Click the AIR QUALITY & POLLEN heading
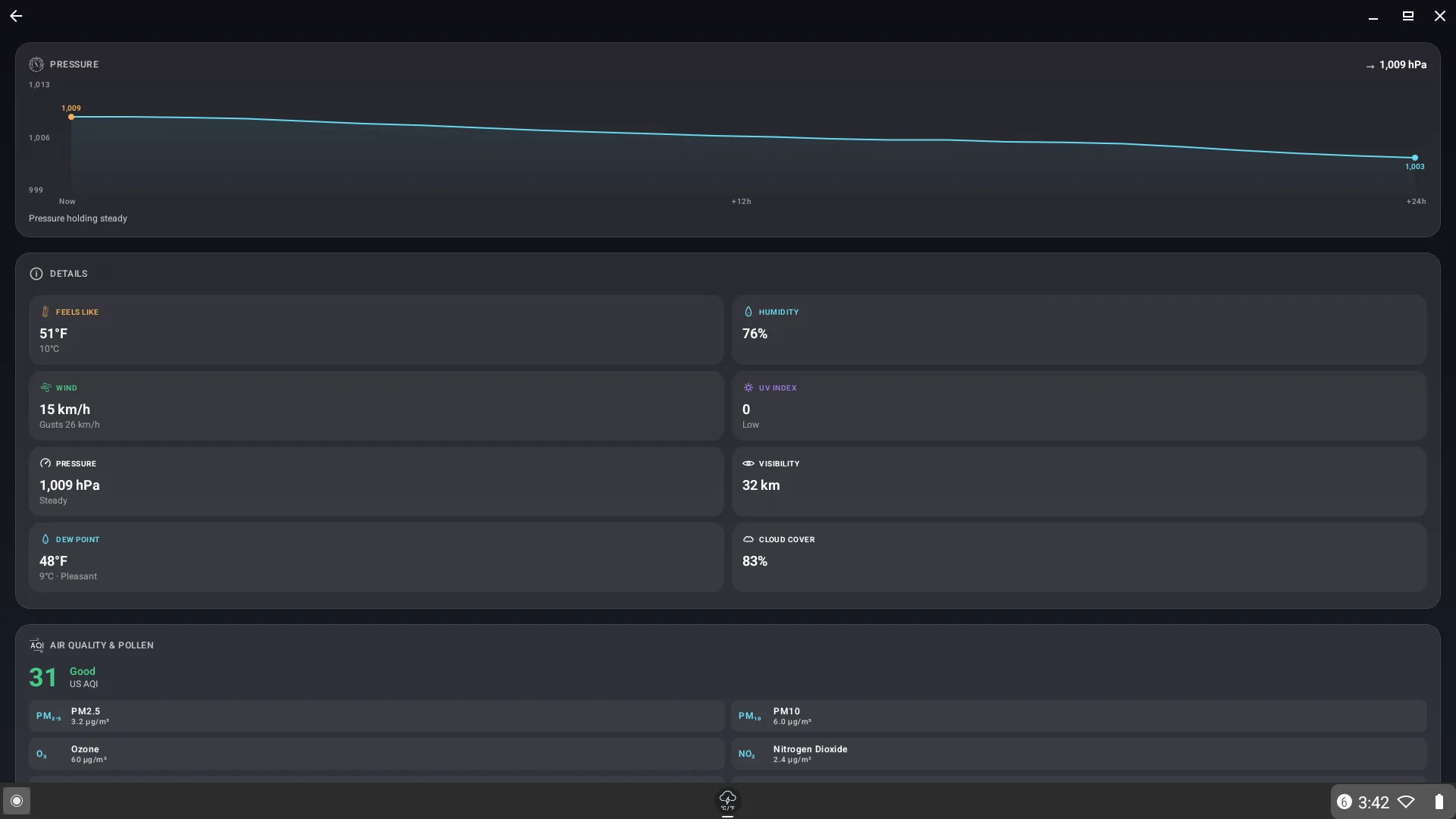This screenshot has width=1456, height=819. 102,645
